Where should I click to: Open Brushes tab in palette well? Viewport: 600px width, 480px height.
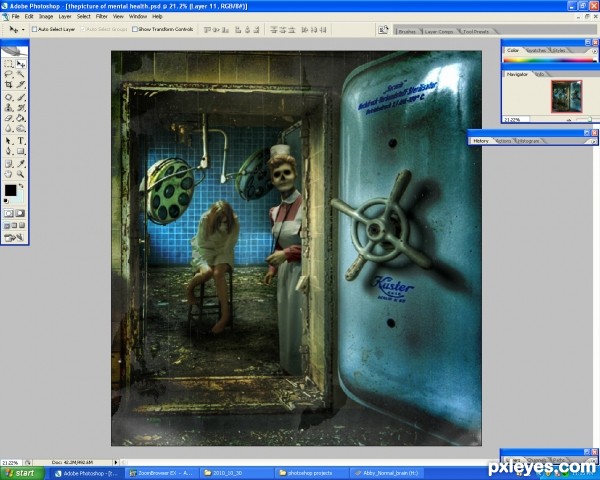click(x=407, y=32)
